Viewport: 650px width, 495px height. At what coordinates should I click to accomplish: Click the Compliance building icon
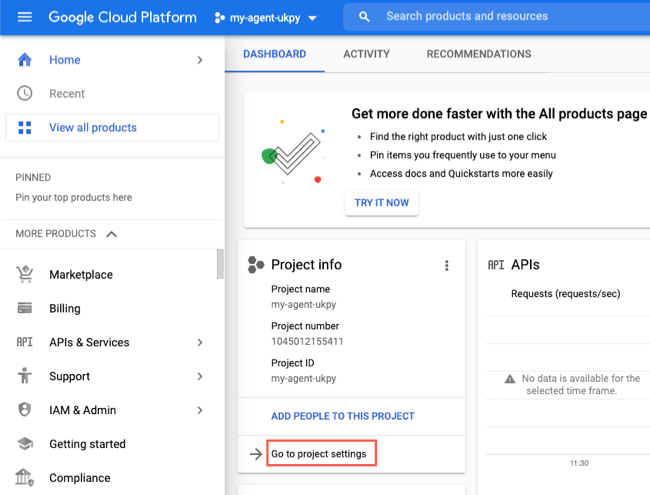pyautogui.click(x=25, y=477)
